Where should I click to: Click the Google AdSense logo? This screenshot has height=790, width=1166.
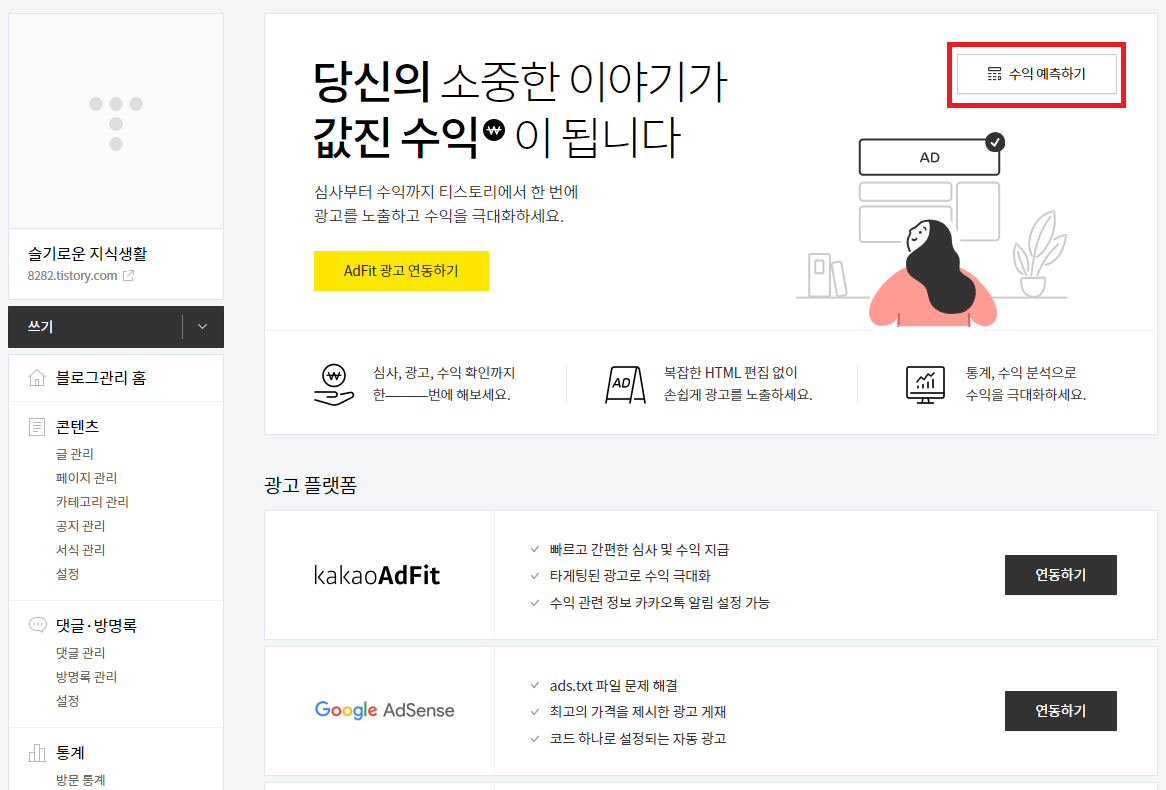(x=384, y=710)
